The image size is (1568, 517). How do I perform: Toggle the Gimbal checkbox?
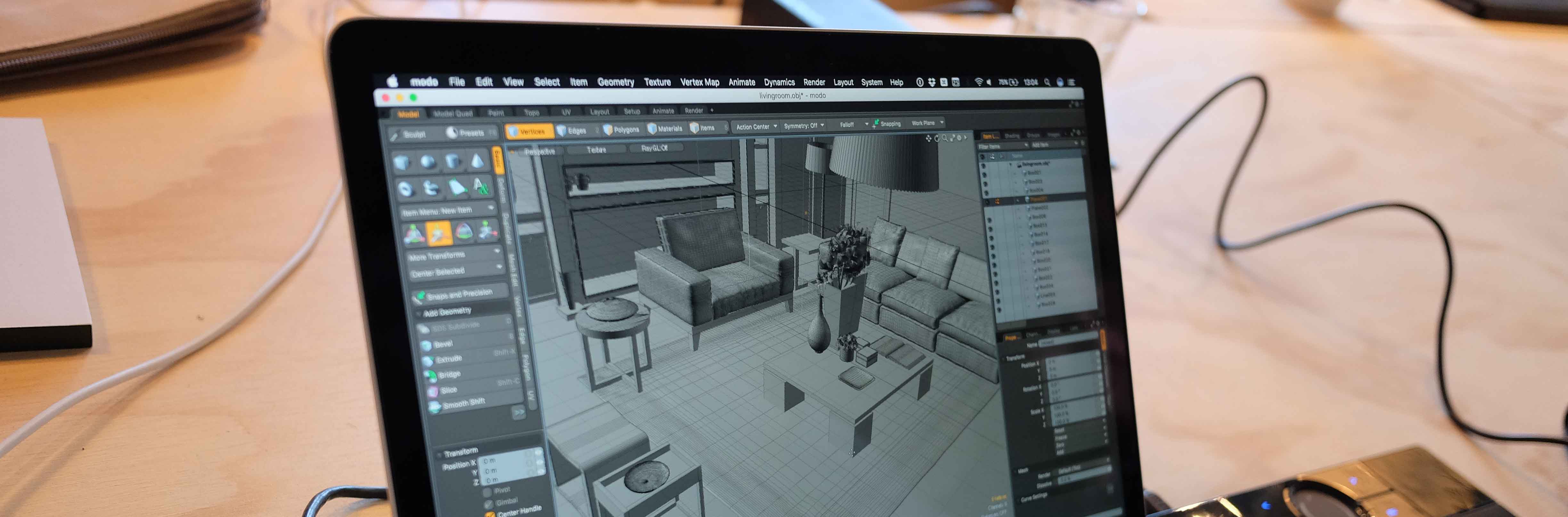(489, 504)
